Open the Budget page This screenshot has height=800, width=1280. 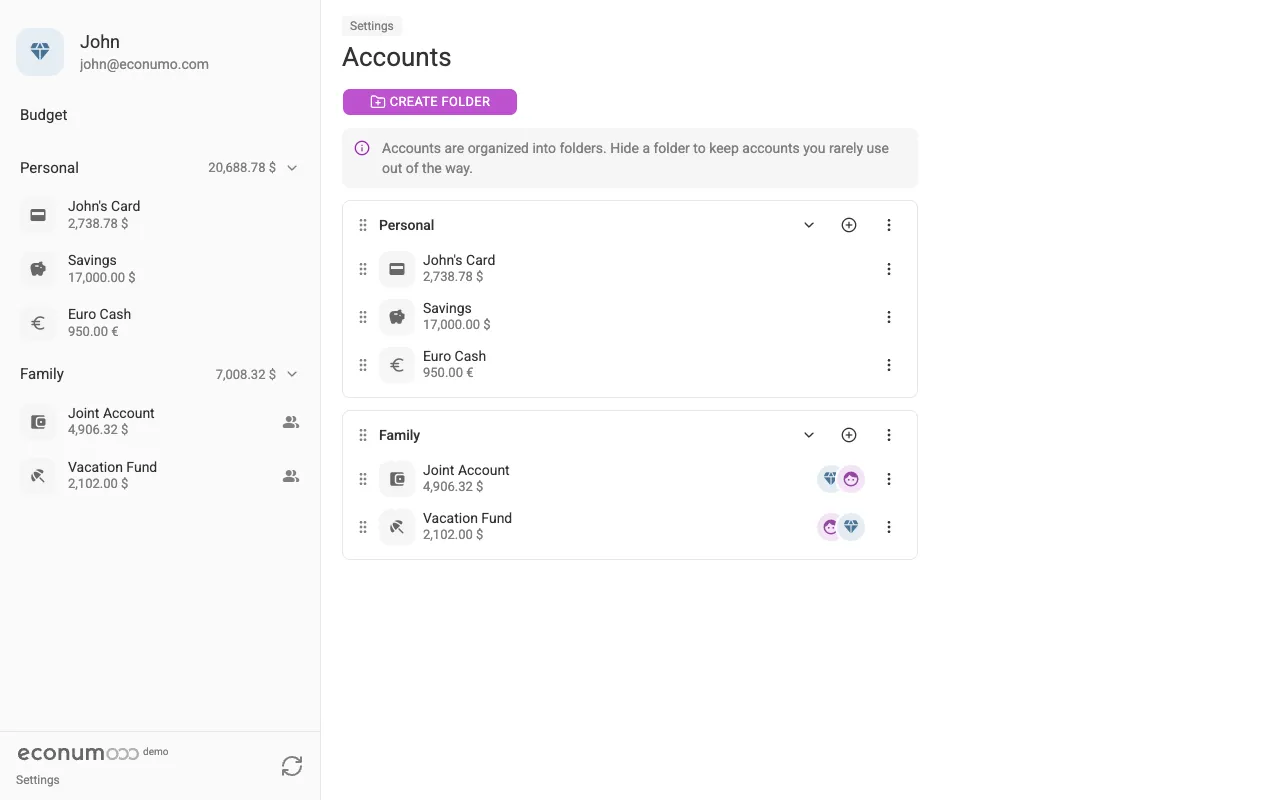pos(44,115)
